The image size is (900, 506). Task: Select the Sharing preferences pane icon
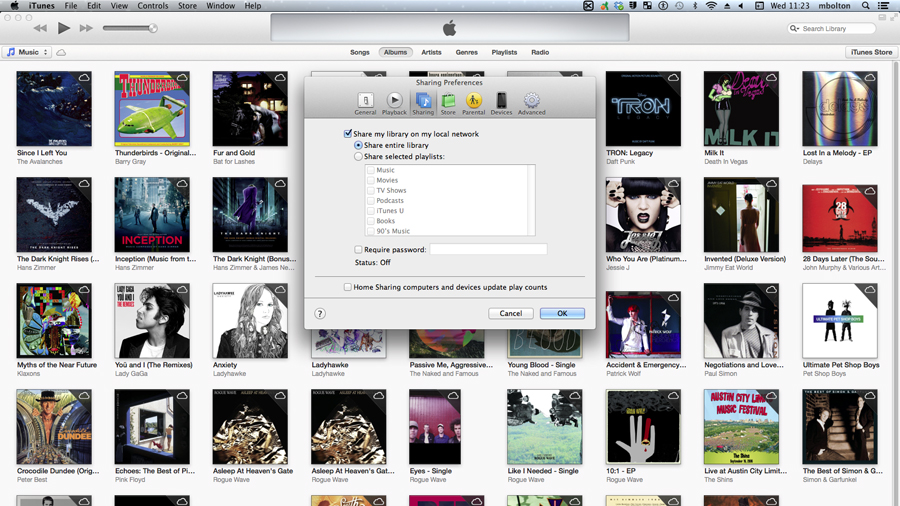click(x=423, y=104)
